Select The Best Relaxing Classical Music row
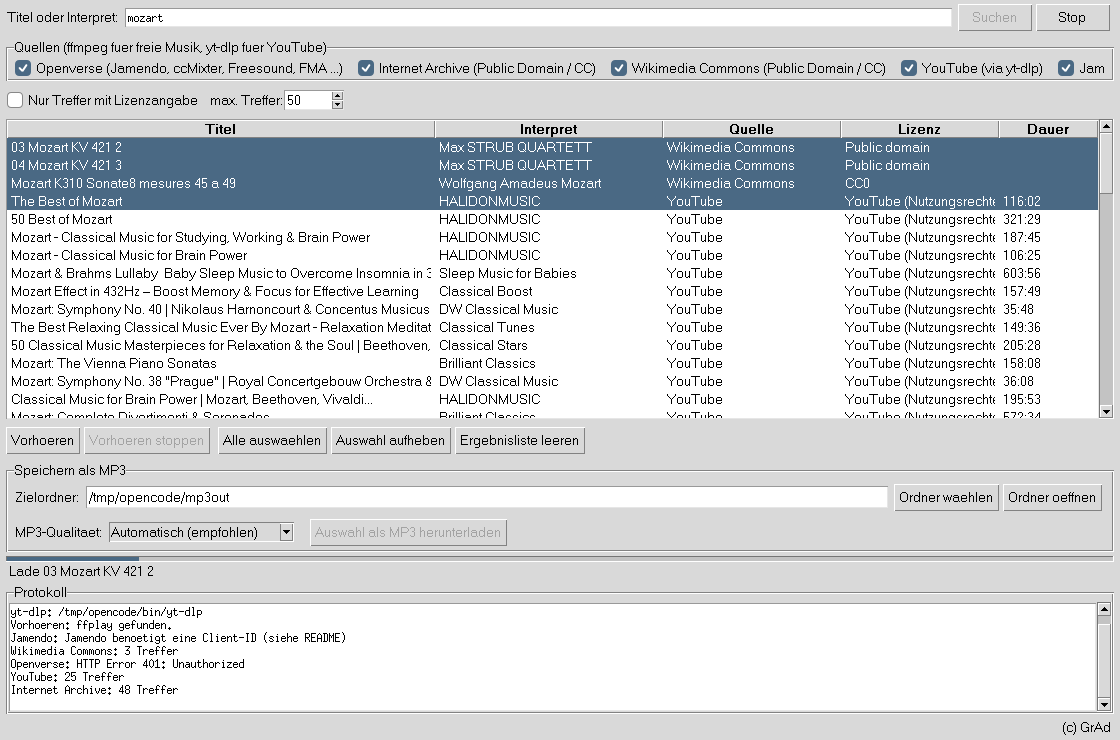 pyautogui.click(x=552, y=327)
